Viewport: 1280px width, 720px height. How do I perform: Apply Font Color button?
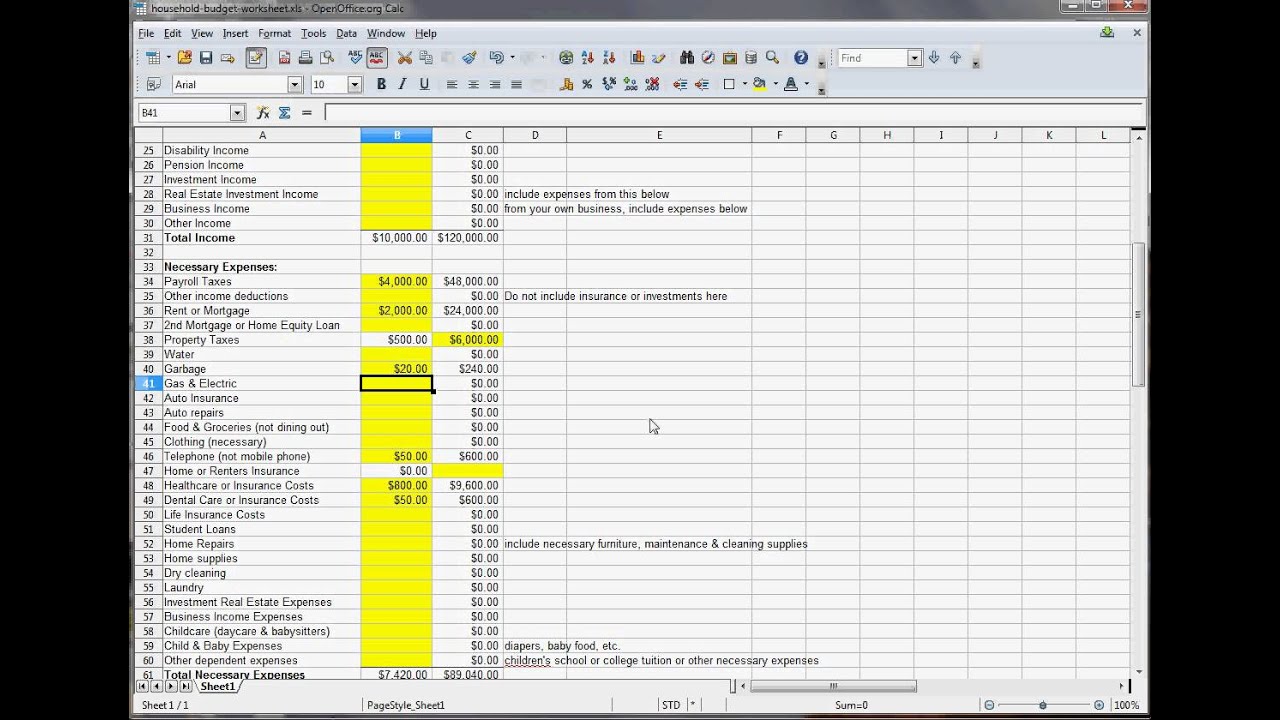click(x=791, y=85)
